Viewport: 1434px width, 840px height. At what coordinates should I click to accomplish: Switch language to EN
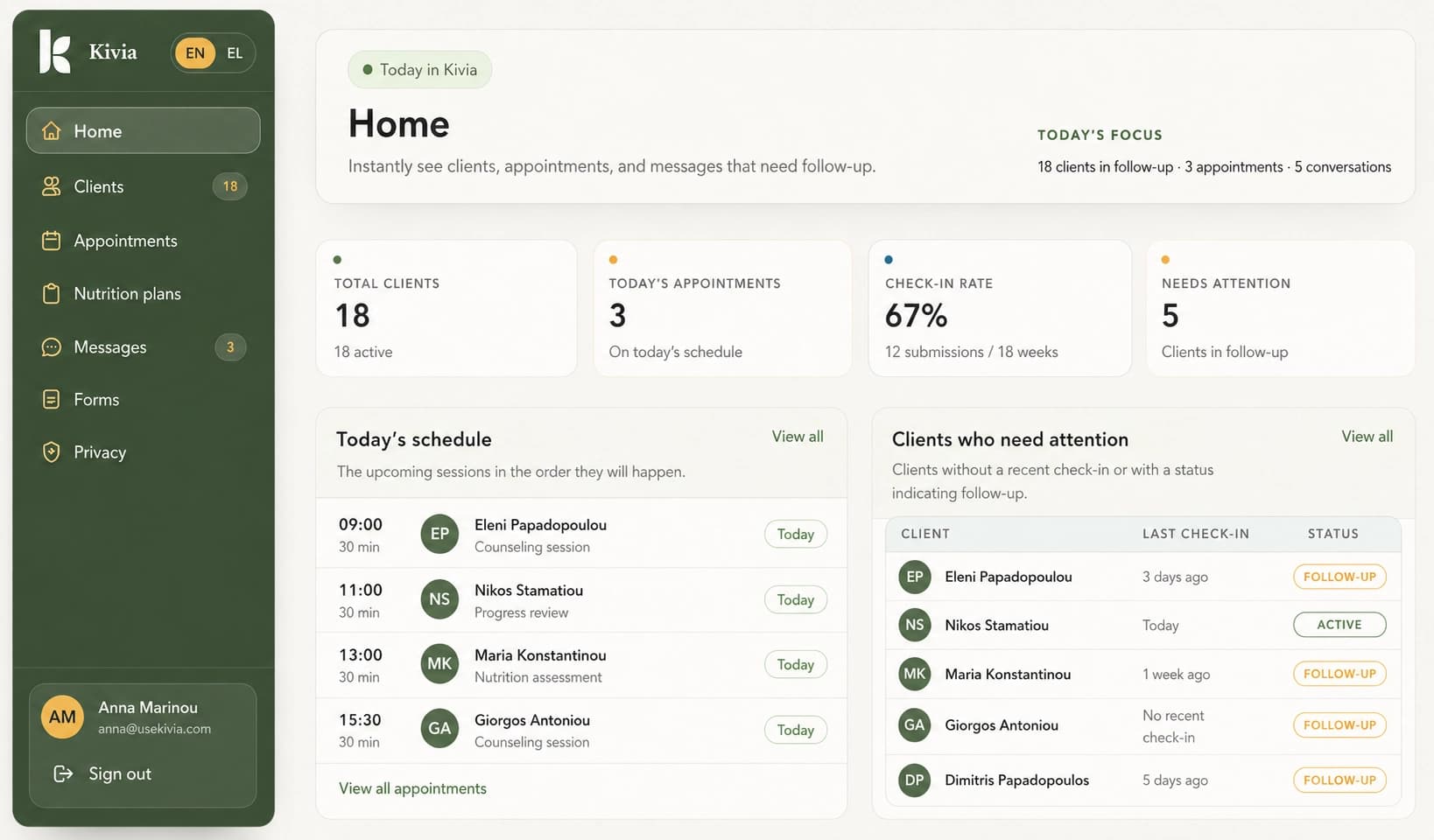pyautogui.click(x=195, y=53)
